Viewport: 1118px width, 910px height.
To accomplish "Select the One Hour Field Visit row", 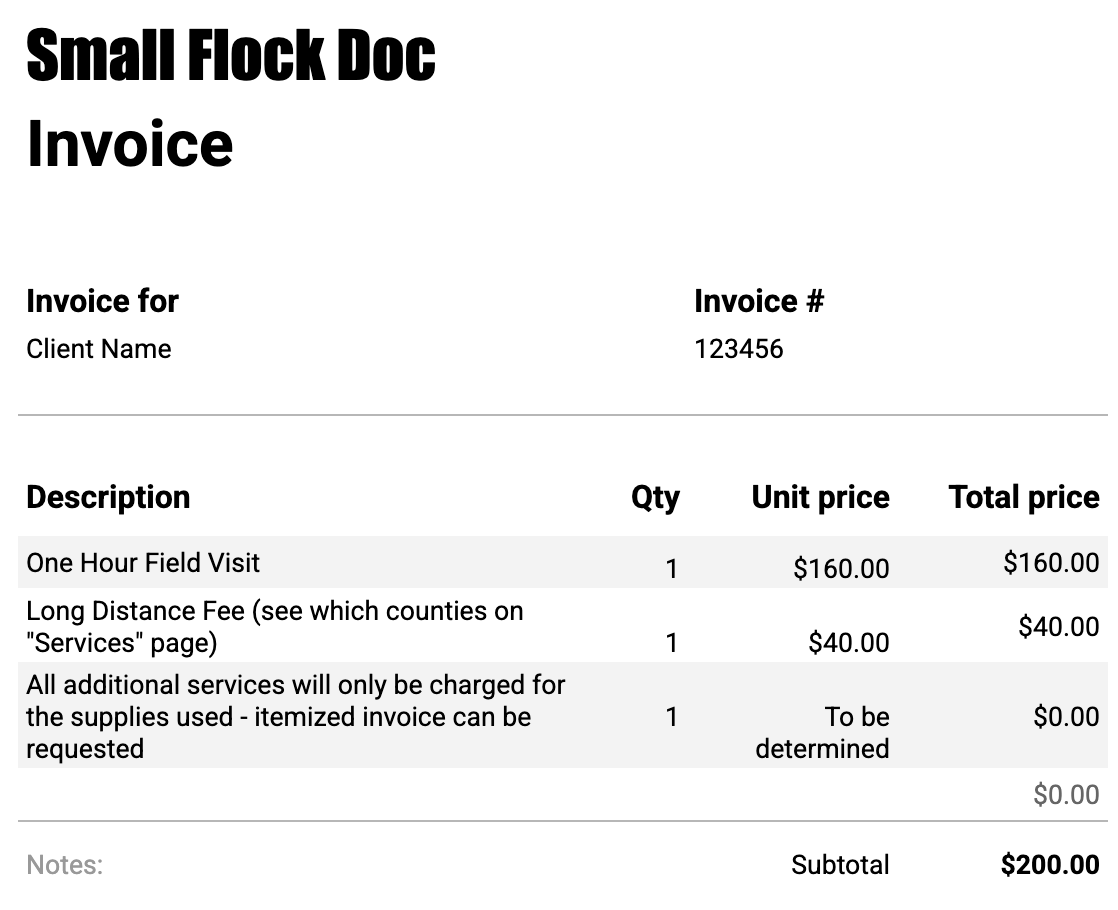I will pos(563,563).
